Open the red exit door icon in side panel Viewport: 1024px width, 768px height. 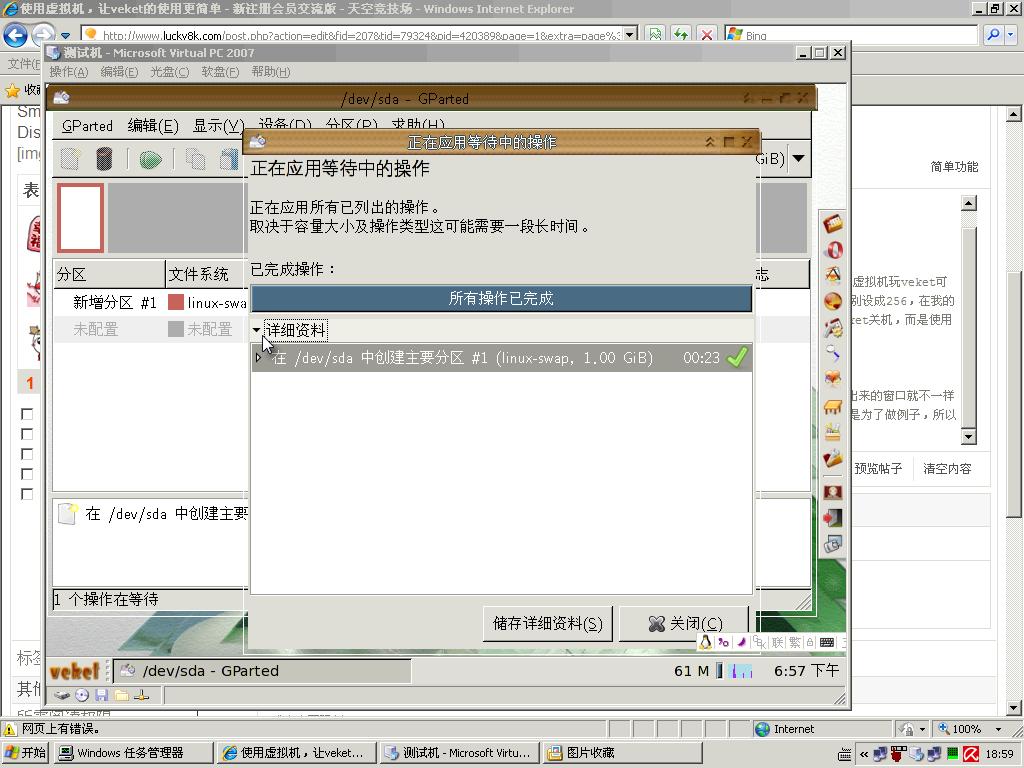pos(833,518)
